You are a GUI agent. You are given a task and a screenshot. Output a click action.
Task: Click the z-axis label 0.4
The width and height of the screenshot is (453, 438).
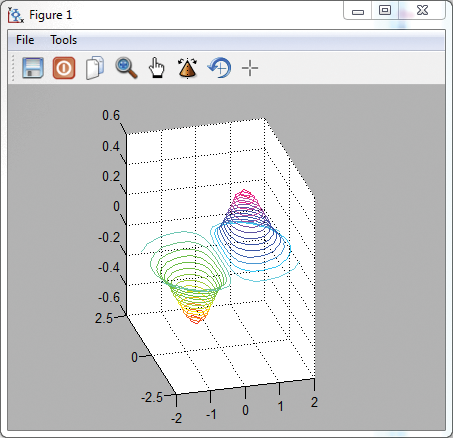point(111,146)
